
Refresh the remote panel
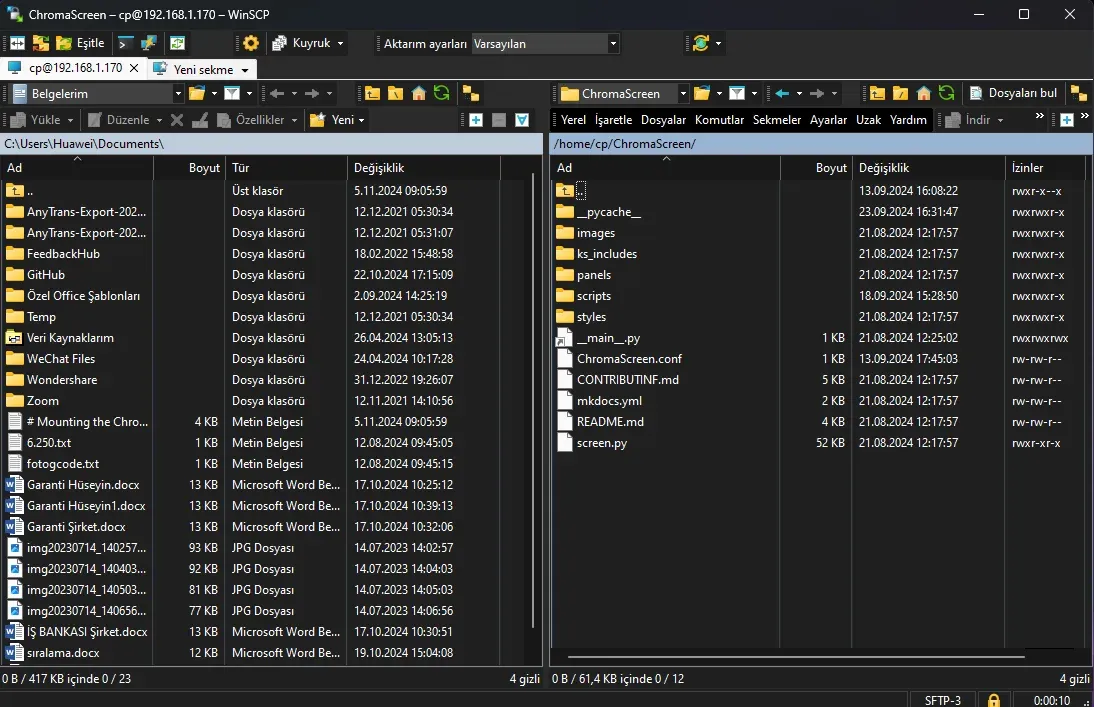coord(947,94)
